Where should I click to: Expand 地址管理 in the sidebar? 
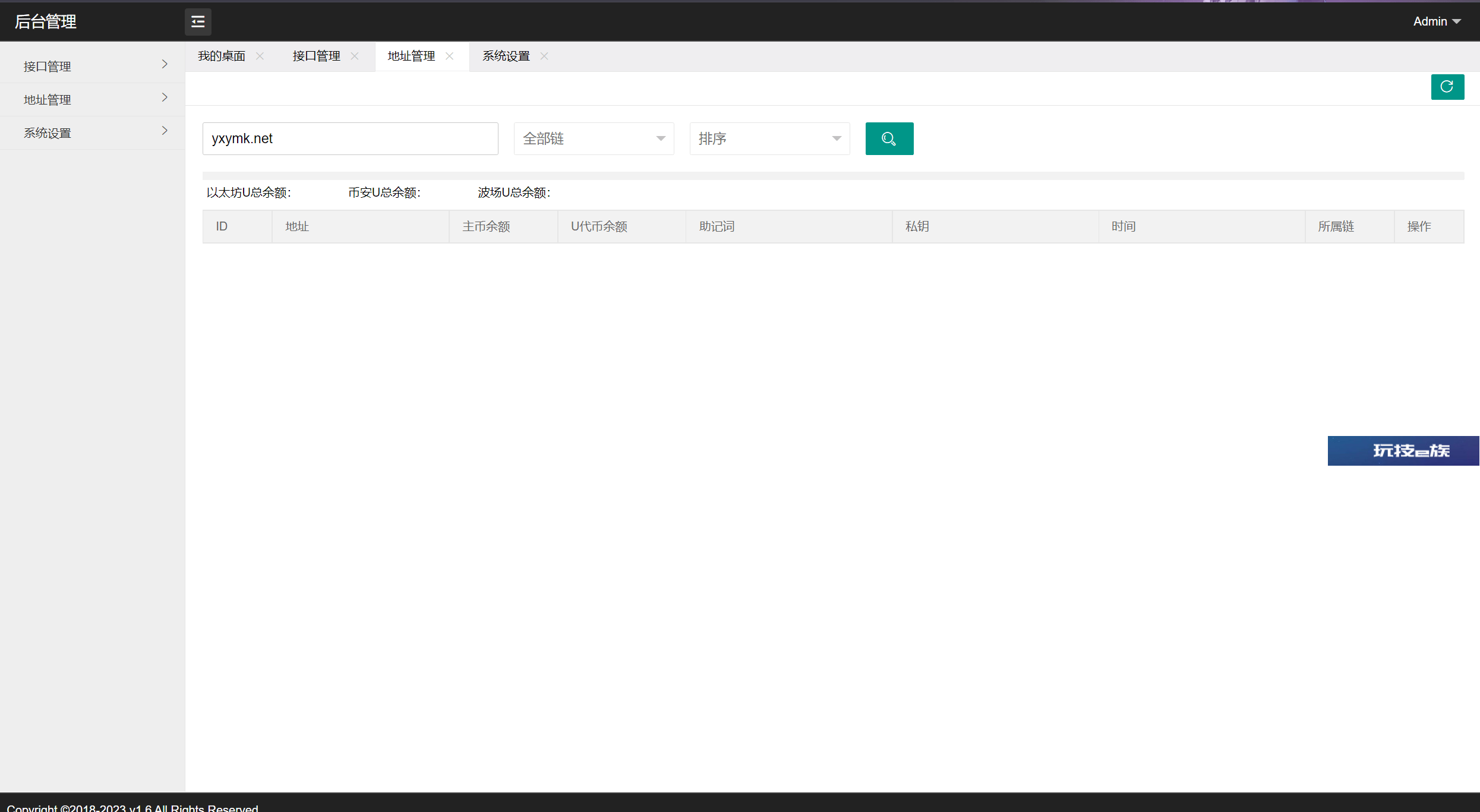[x=92, y=100]
